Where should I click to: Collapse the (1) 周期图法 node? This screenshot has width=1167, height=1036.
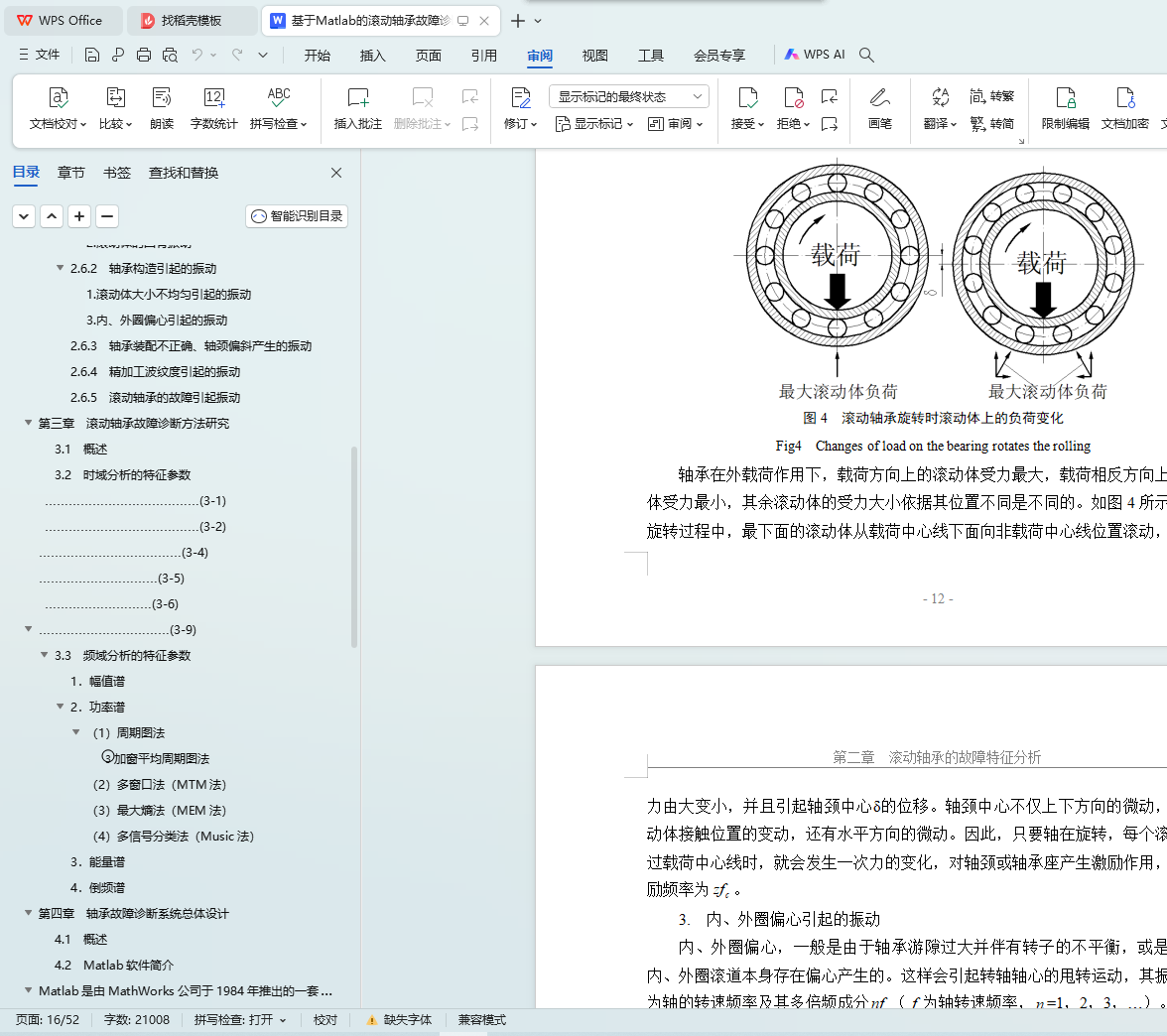click(x=75, y=732)
